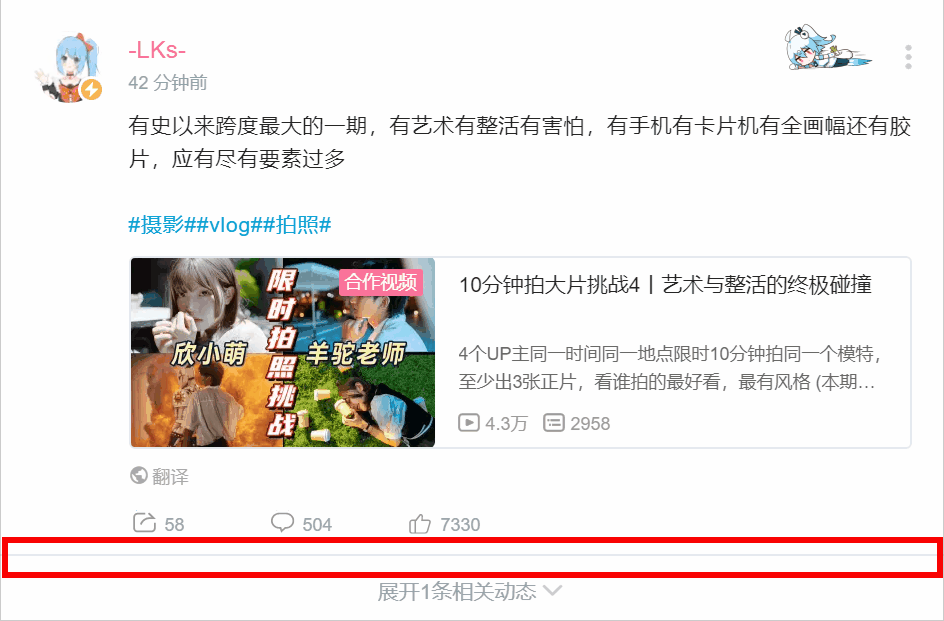Open the comments via the speech bubble icon
The image size is (944, 621).
point(282,523)
